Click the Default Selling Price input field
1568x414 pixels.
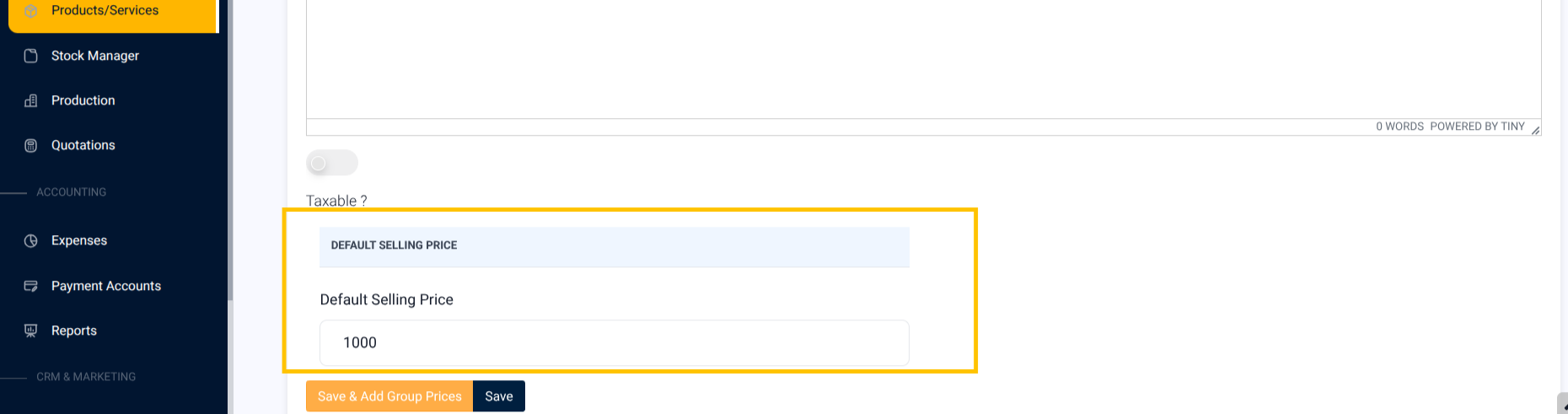pos(614,342)
